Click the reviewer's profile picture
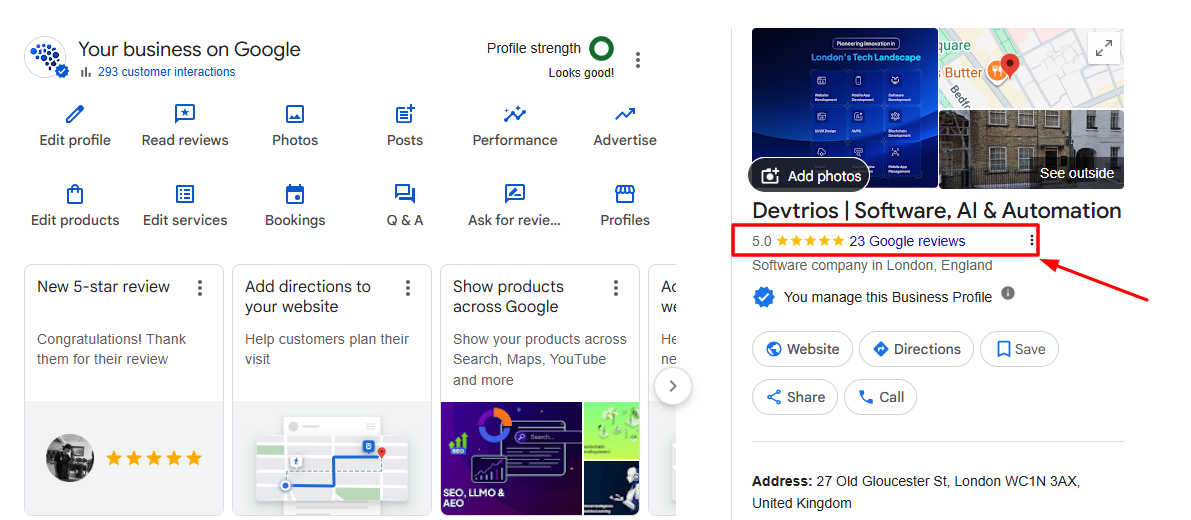The image size is (1191, 520). [x=70, y=458]
